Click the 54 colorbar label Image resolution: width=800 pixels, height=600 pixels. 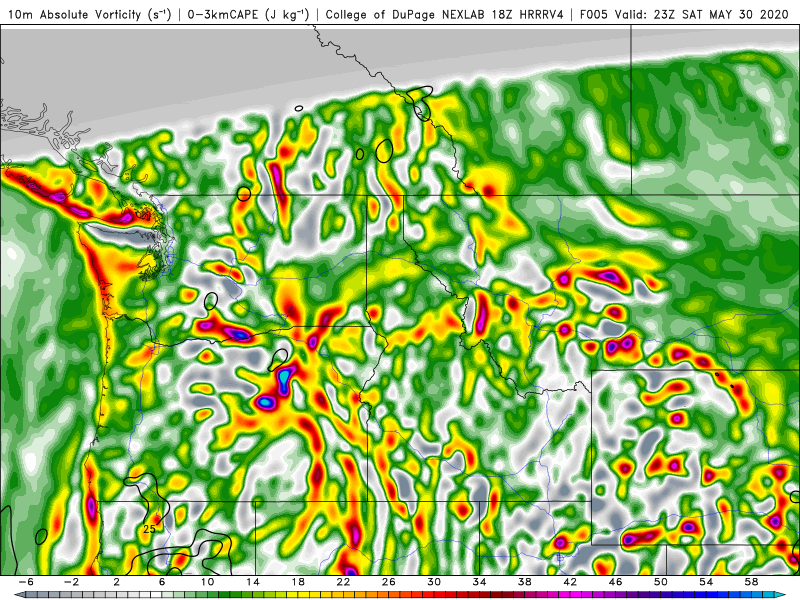click(706, 582)
